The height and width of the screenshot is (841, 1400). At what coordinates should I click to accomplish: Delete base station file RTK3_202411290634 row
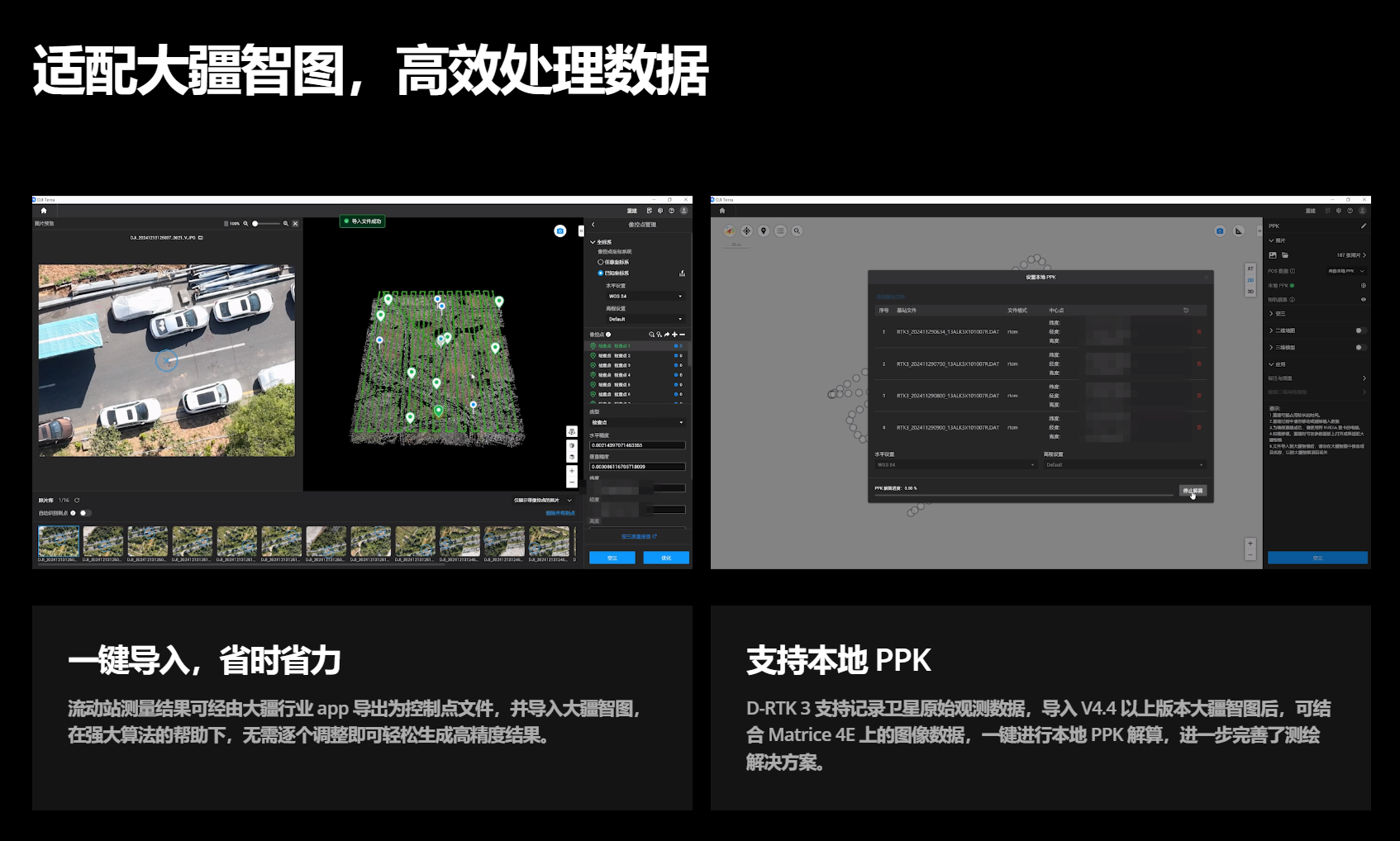pos(1199,332)
